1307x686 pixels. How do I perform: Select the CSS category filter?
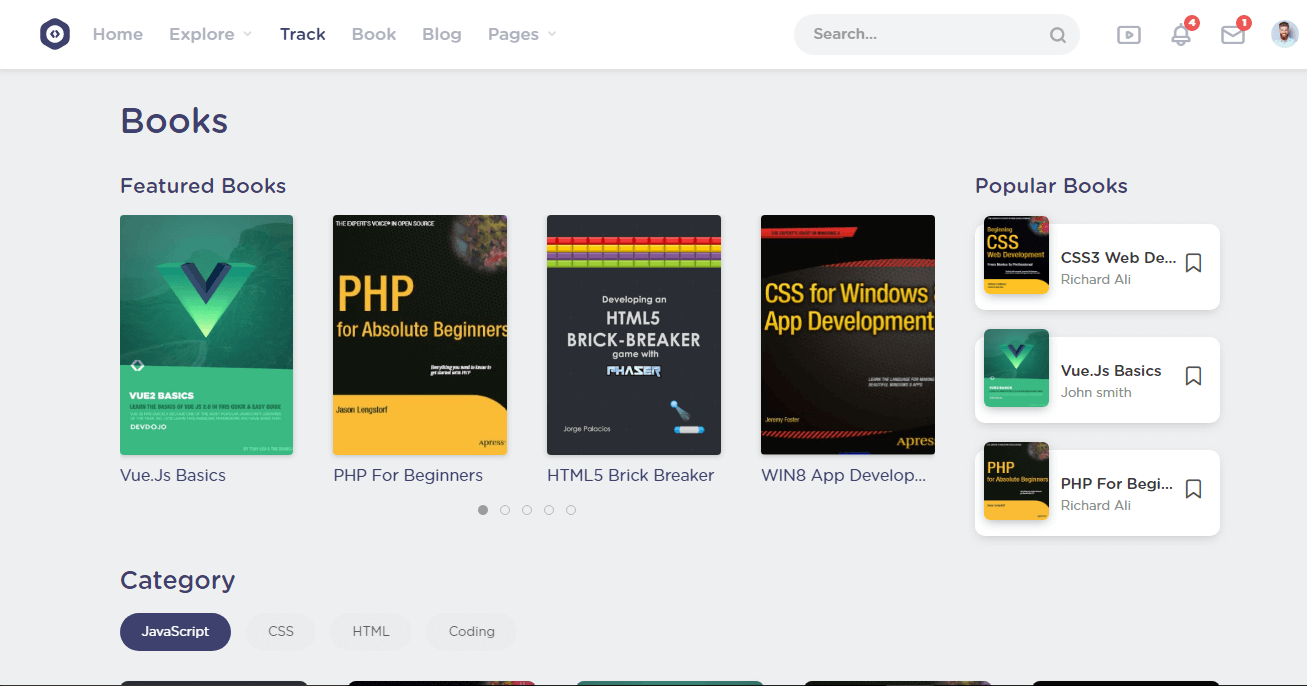pyautogui.click(x=281, y=632)
